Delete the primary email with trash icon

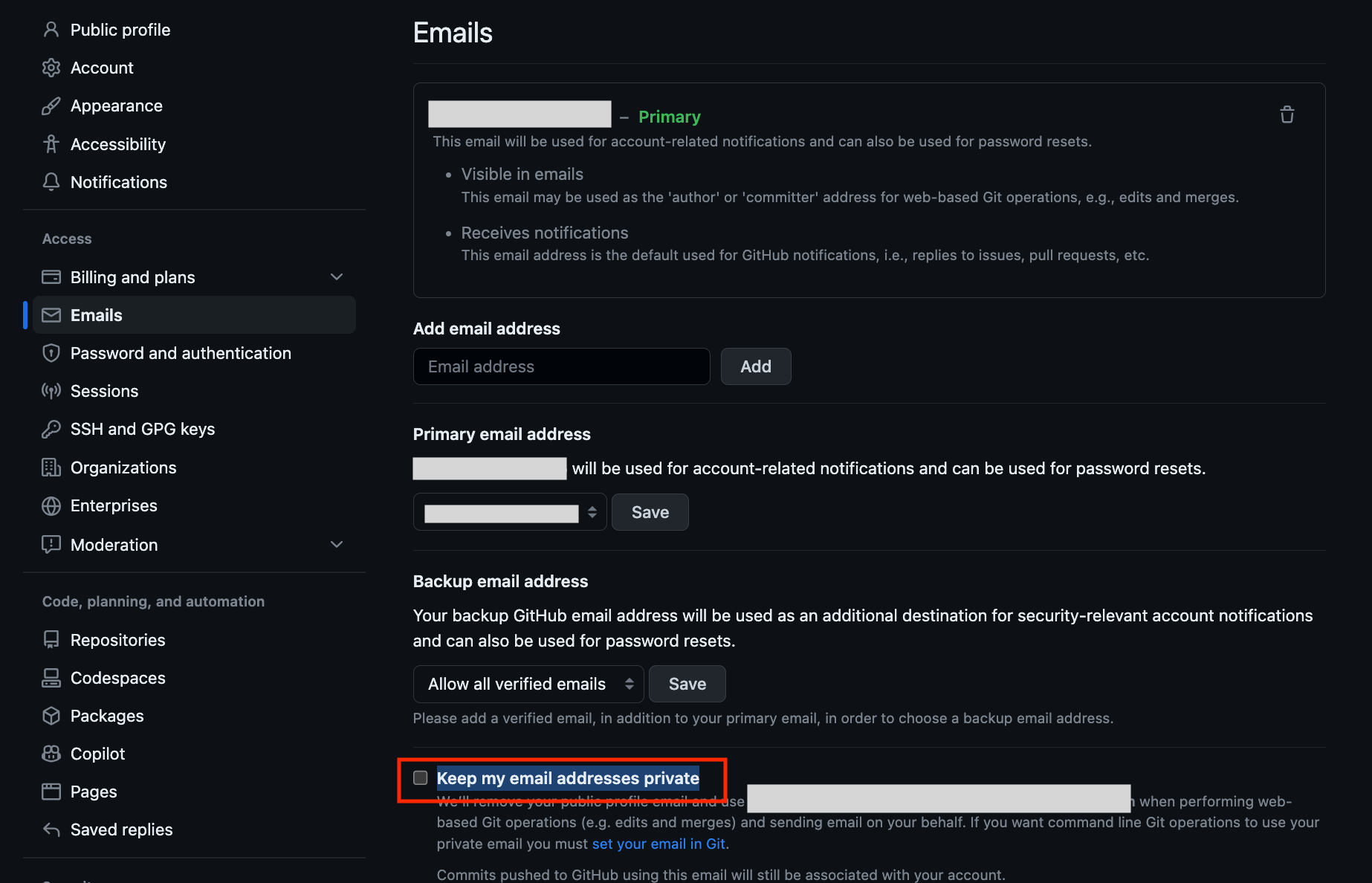click(1287, 115)
